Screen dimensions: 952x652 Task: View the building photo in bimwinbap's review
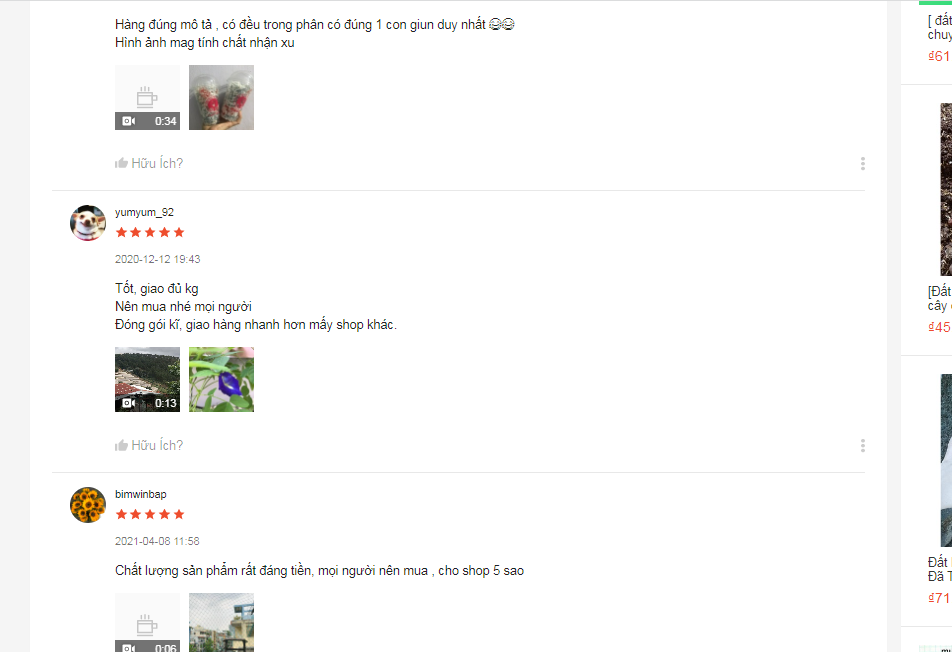(222, 622)
